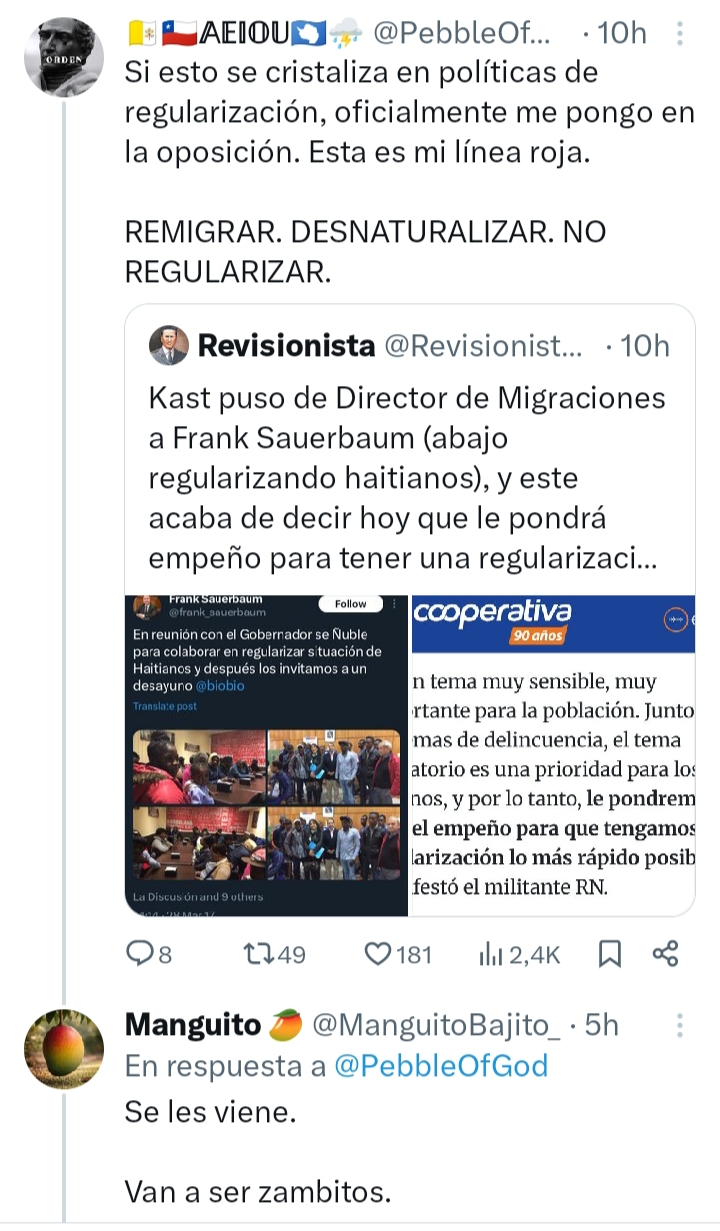Tap the share icon on the tweet
Image resolution: width=720 pixels, height=1231 pixels.
pos(666,954)
